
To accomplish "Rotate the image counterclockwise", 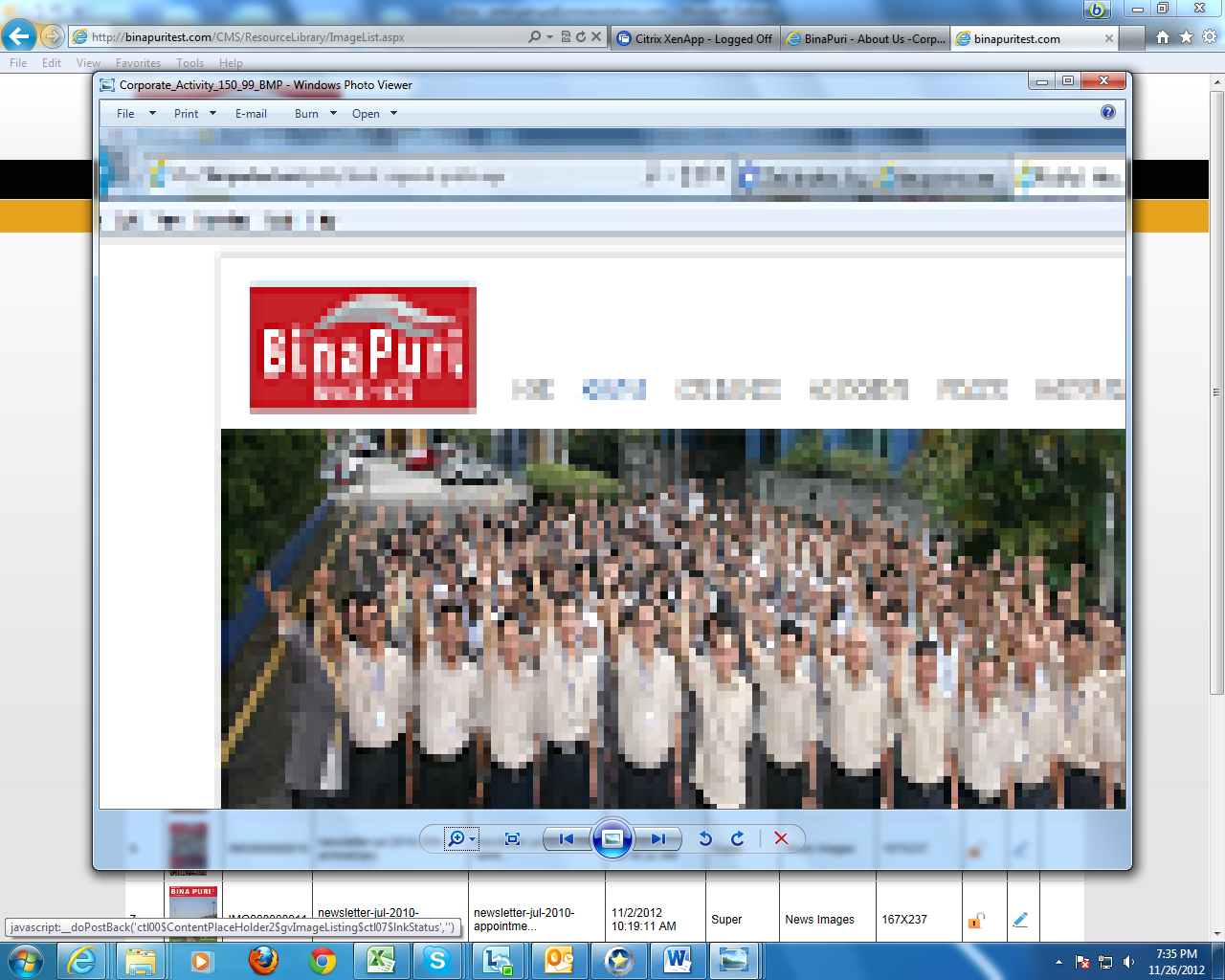I will click(705, 839).
